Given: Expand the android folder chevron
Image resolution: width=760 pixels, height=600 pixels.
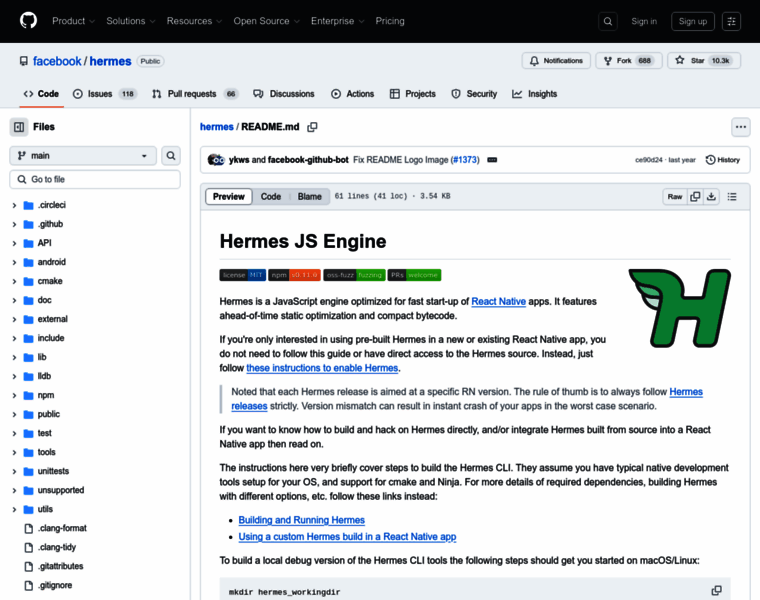Looking at the screenshot, I should [14, 262].
